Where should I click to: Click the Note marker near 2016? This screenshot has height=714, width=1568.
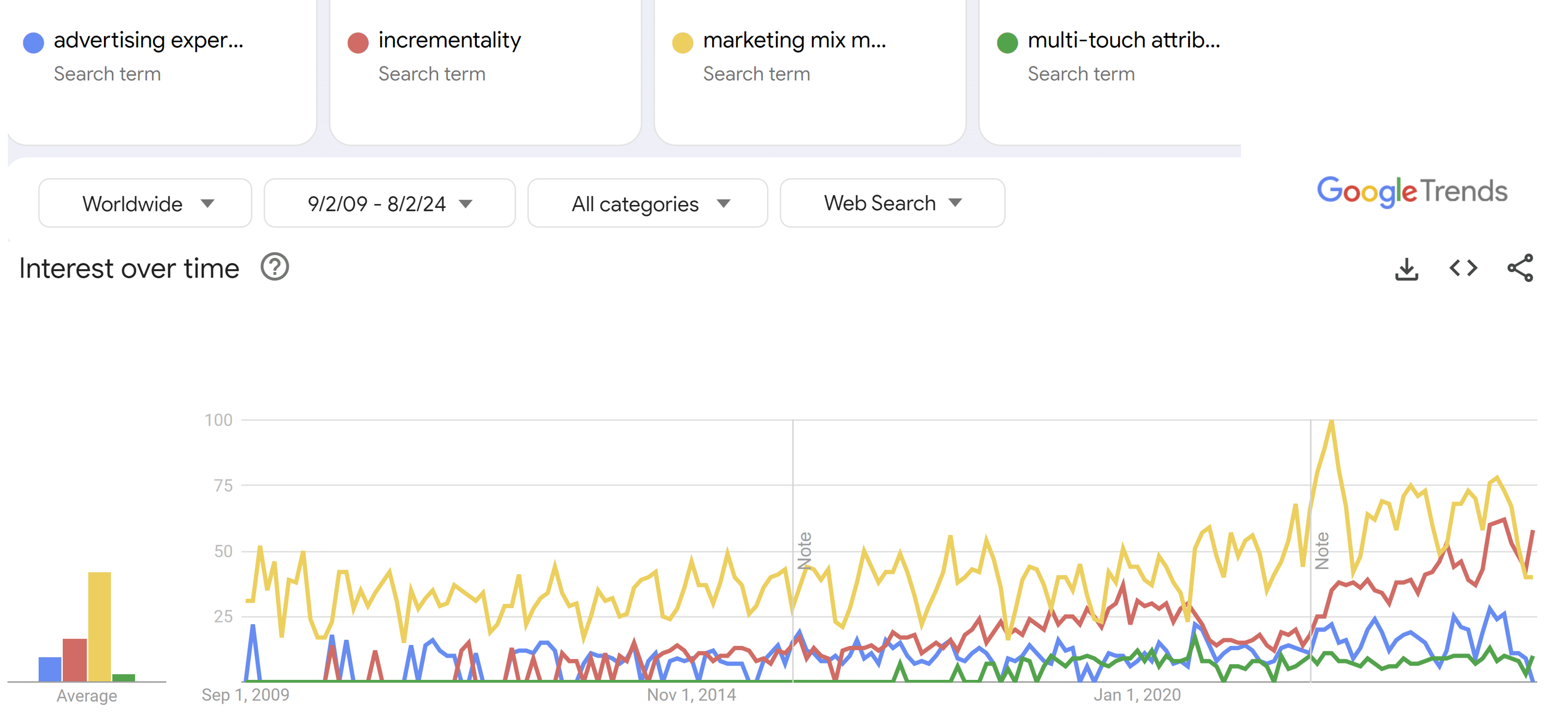coord(805,550)
